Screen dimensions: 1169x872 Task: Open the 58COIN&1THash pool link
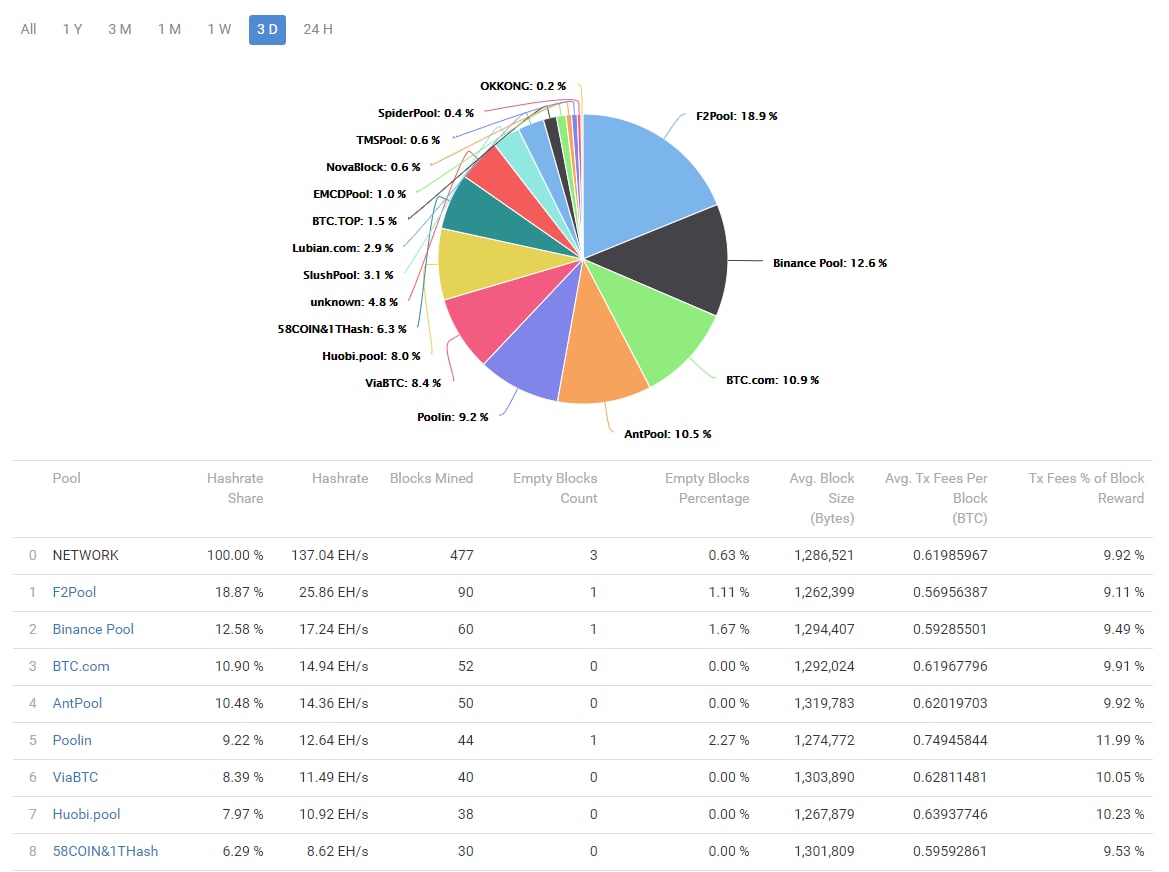coord(105,852)
